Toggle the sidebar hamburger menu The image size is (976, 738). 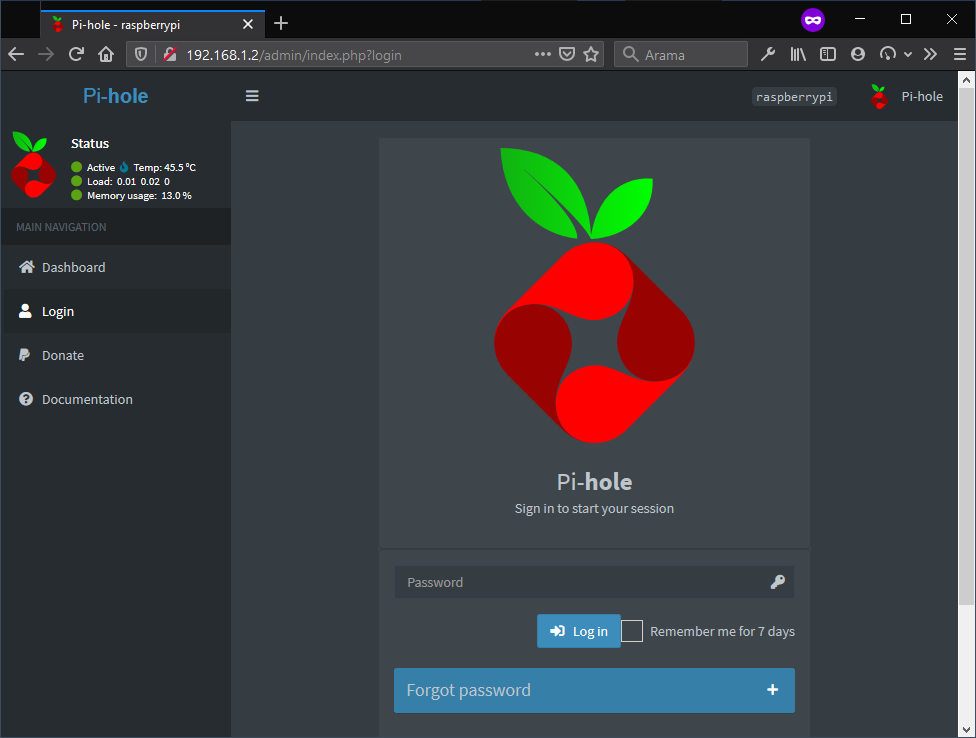(x=252, y=96)
